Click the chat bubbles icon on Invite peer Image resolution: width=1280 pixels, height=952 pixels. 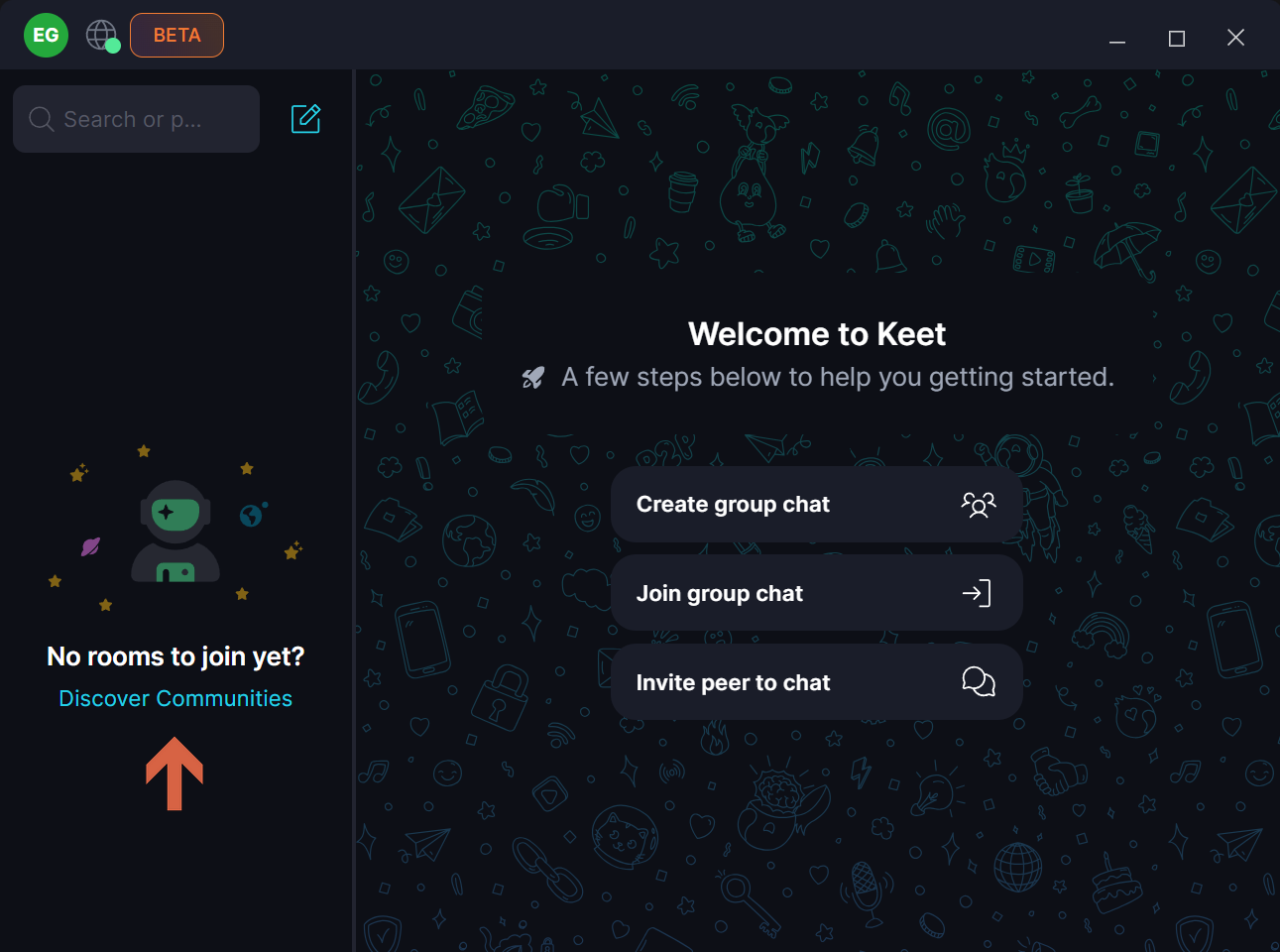[x=978, y=681]
